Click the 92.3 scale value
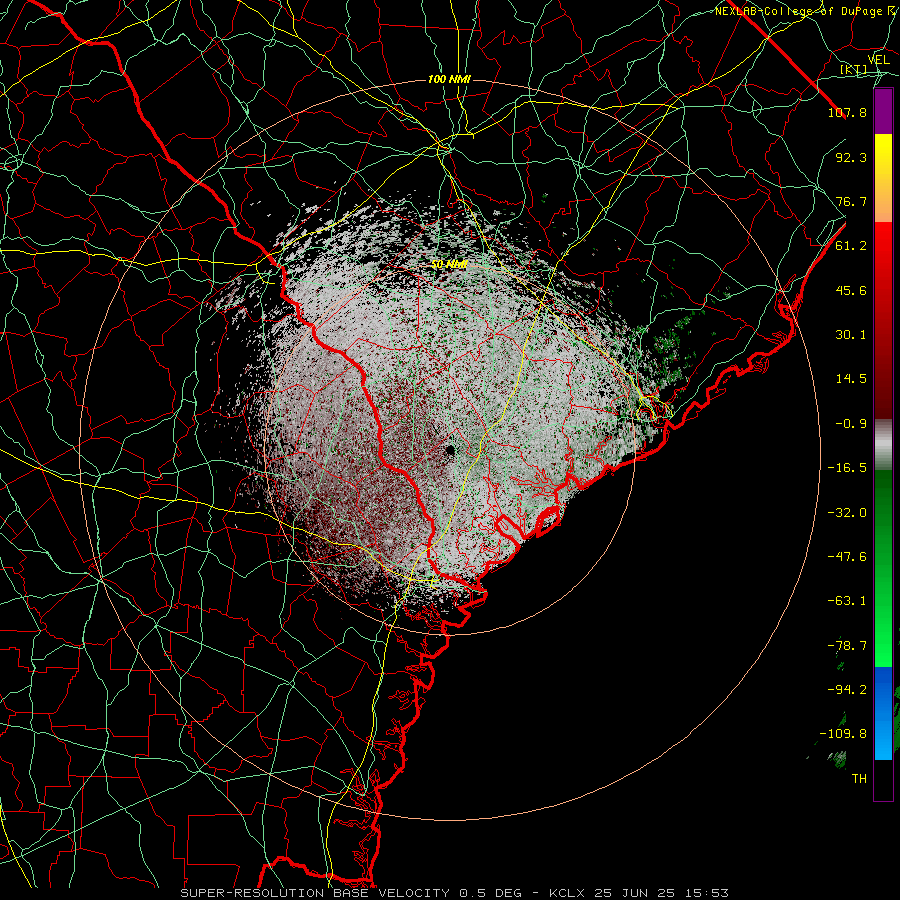900x900 pixels. pyautogui.click(x=851, y=157)
